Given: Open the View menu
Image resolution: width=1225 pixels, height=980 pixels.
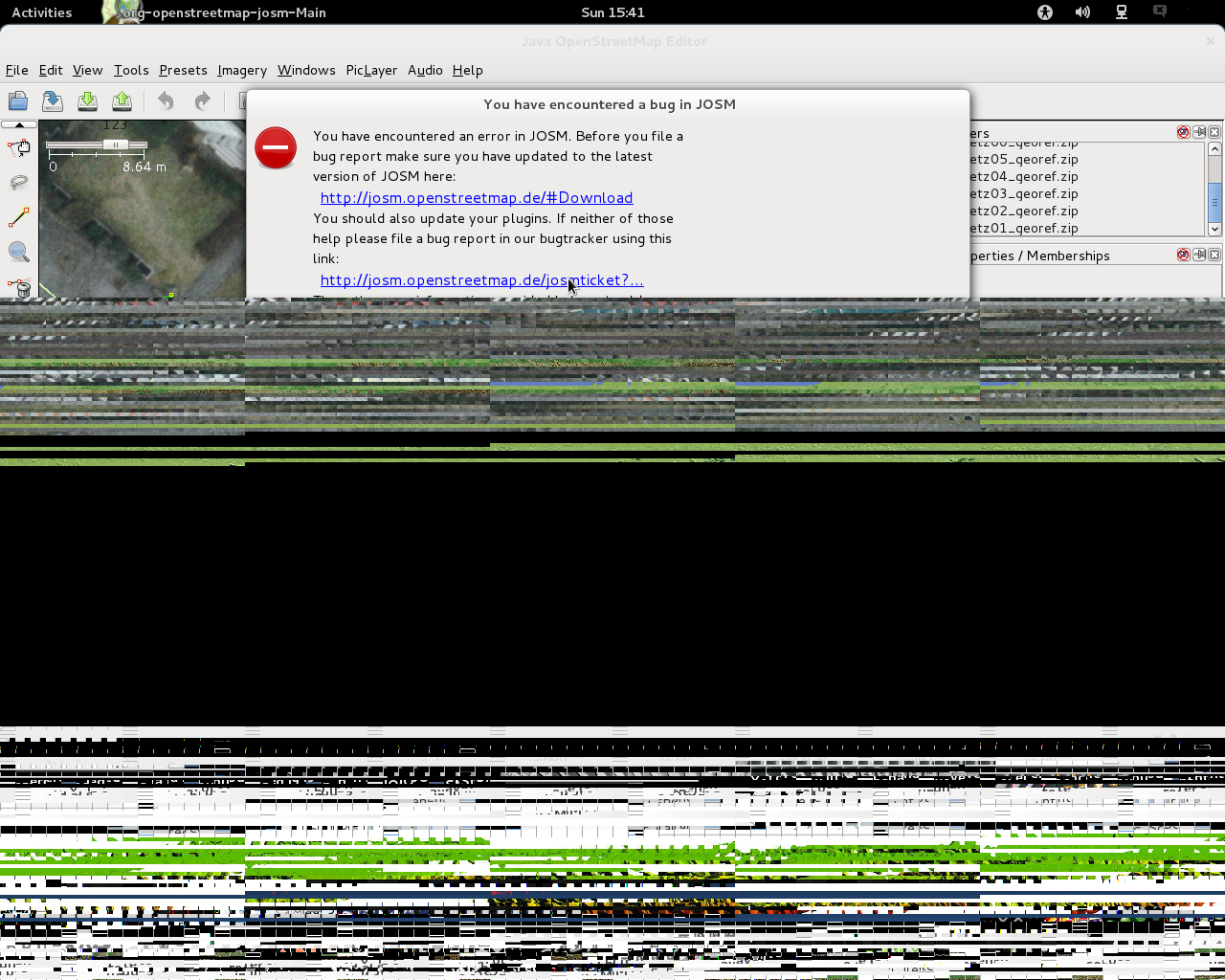Looking at the screenshot, I should tap(87, 70).
